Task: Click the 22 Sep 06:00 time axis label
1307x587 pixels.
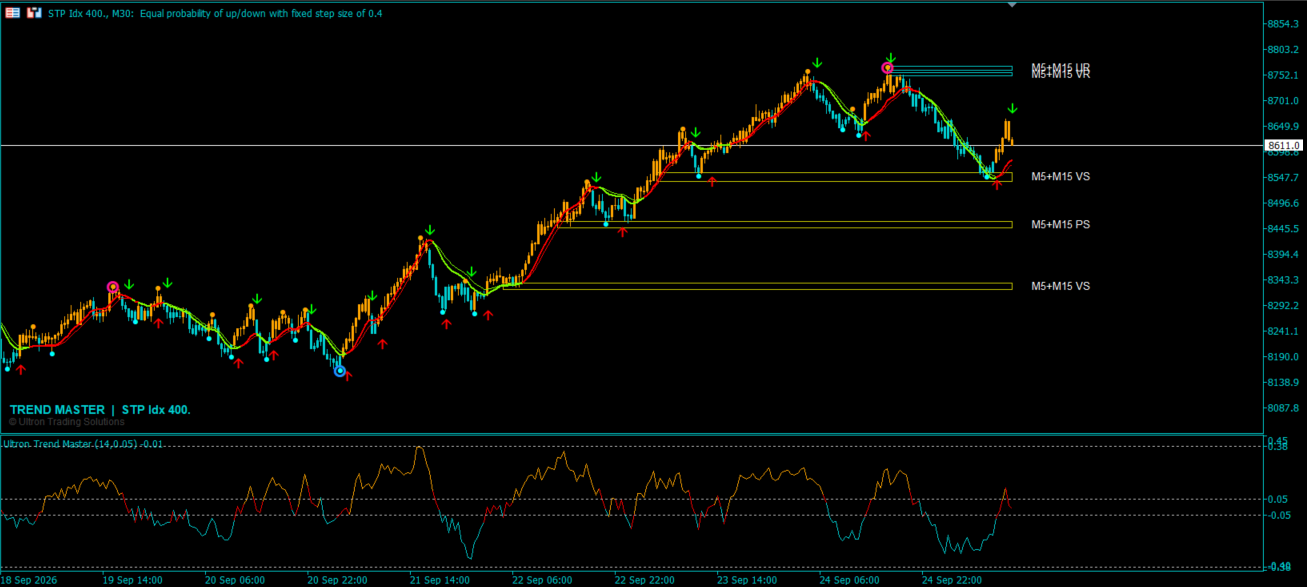Action: click(541, 579)
